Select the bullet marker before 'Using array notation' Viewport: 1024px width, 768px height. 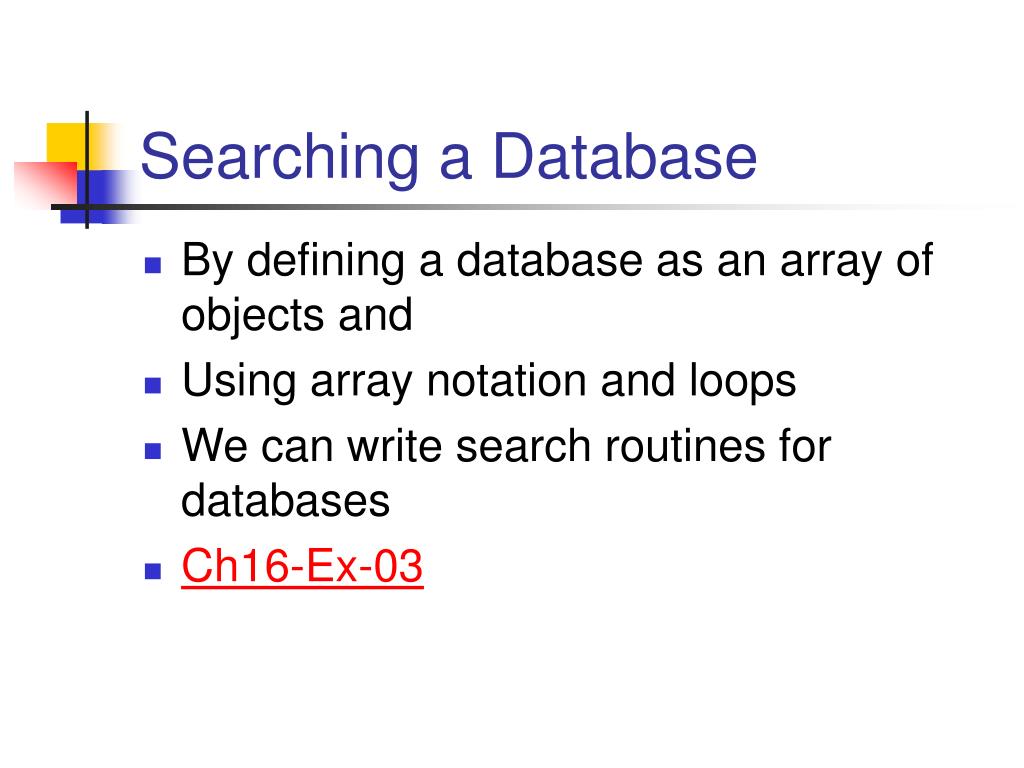153,385
